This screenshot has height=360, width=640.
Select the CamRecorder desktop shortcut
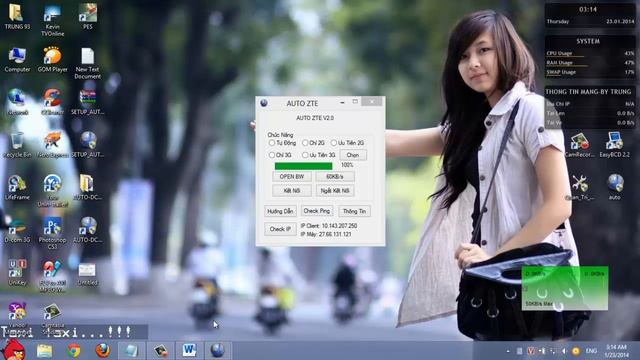pos(579,144)
